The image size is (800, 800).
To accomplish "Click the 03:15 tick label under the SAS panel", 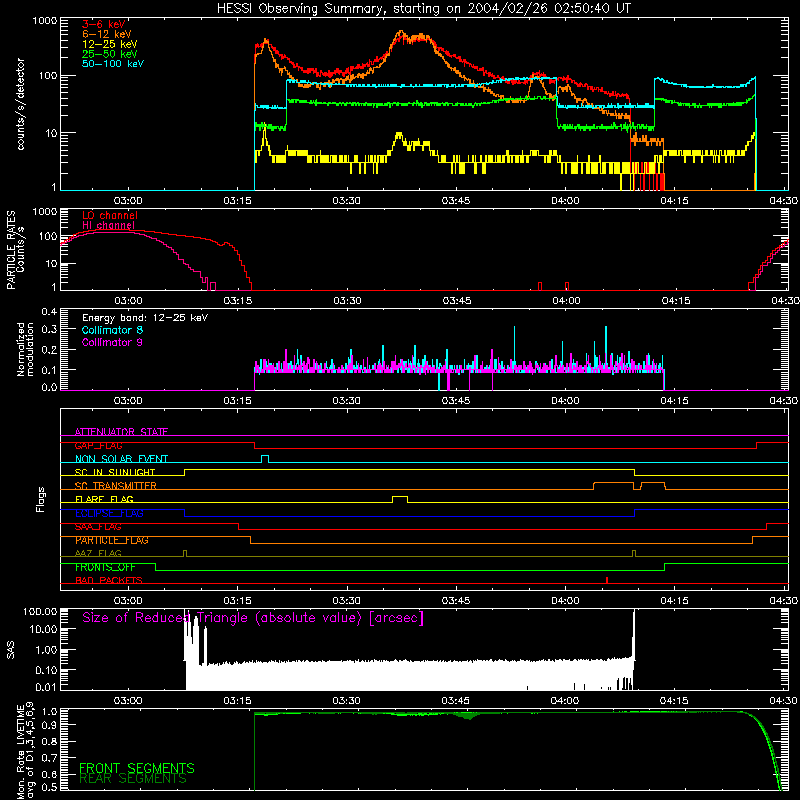I will pos(237,701).
